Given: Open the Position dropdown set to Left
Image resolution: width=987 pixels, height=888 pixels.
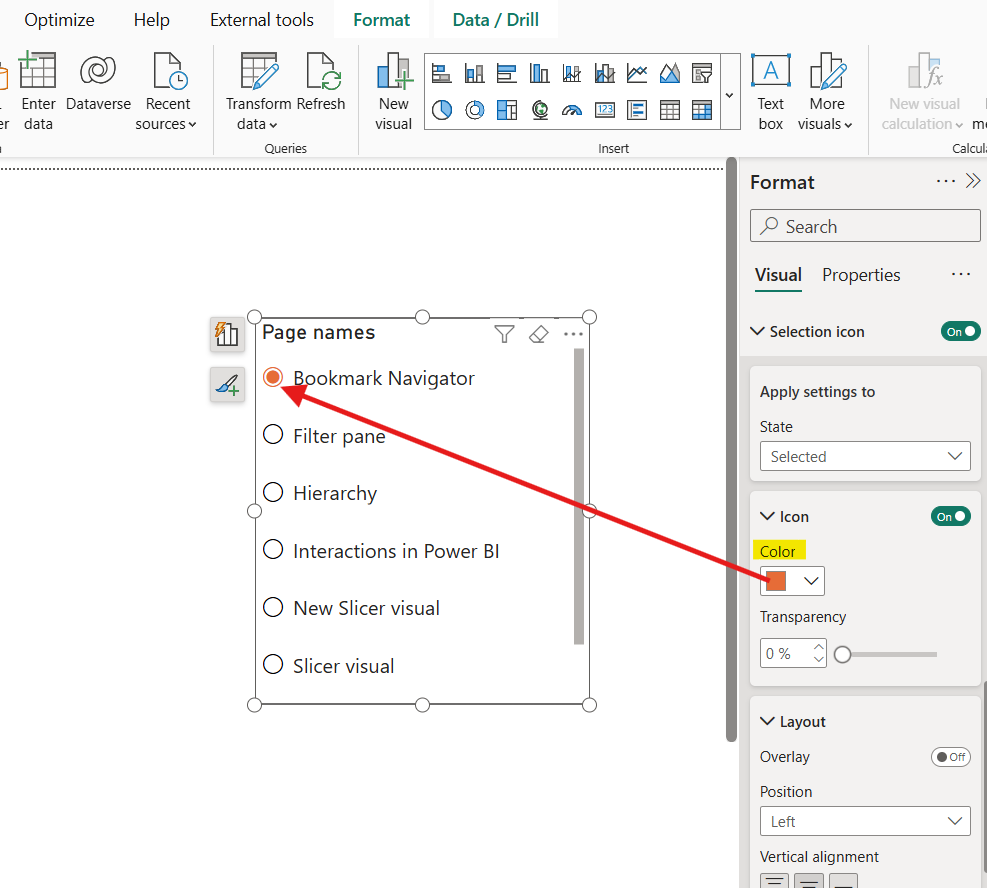Looking at the screenshot, I should coord(865,822).
